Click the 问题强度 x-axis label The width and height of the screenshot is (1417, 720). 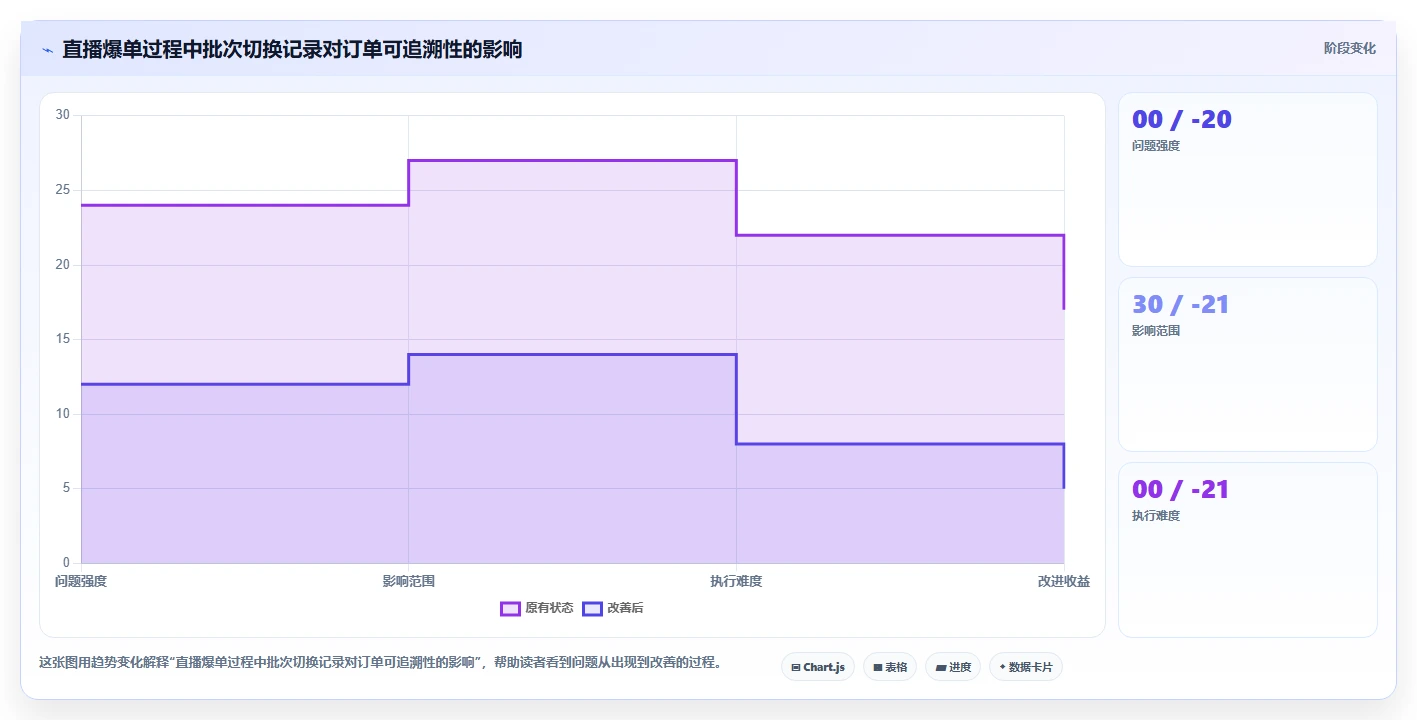tap(81, 581)
